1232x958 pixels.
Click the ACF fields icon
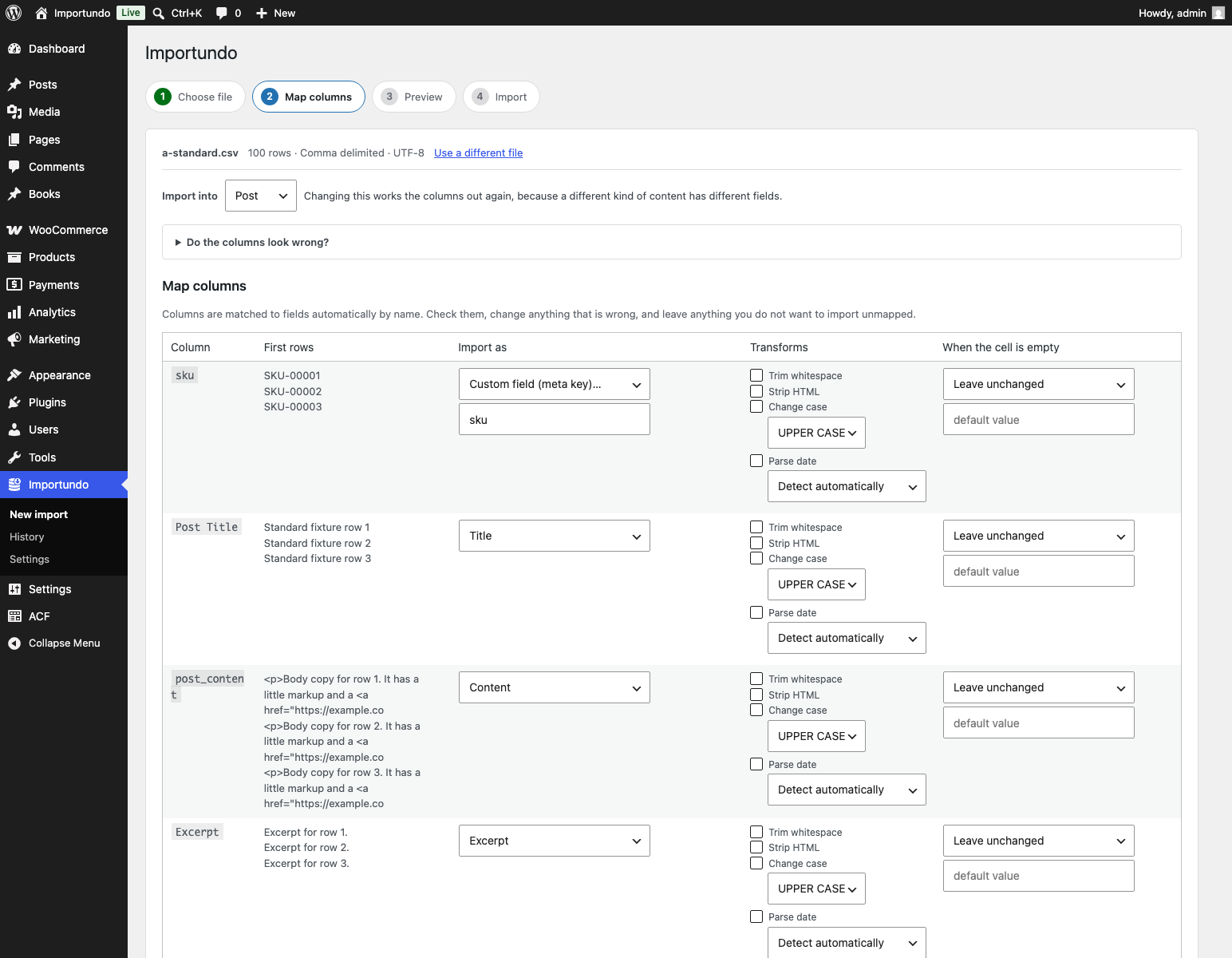[x=14, y=616]
